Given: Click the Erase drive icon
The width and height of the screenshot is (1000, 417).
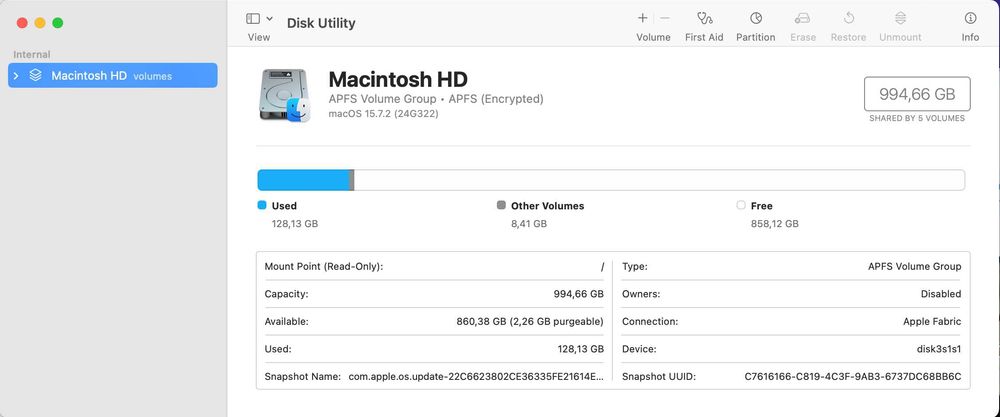Looking at the screenshot, I should 802,18.
